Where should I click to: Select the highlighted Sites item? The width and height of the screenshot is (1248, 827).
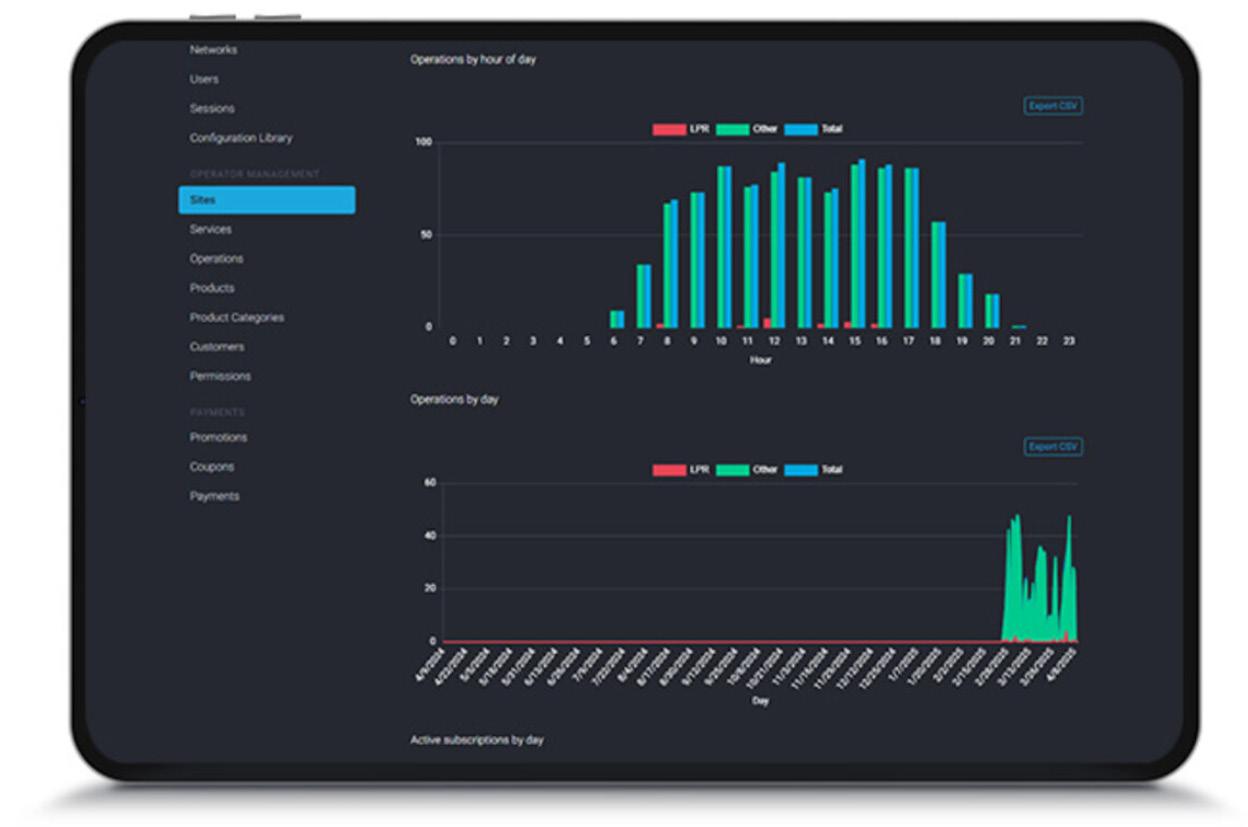click(267, 200)
